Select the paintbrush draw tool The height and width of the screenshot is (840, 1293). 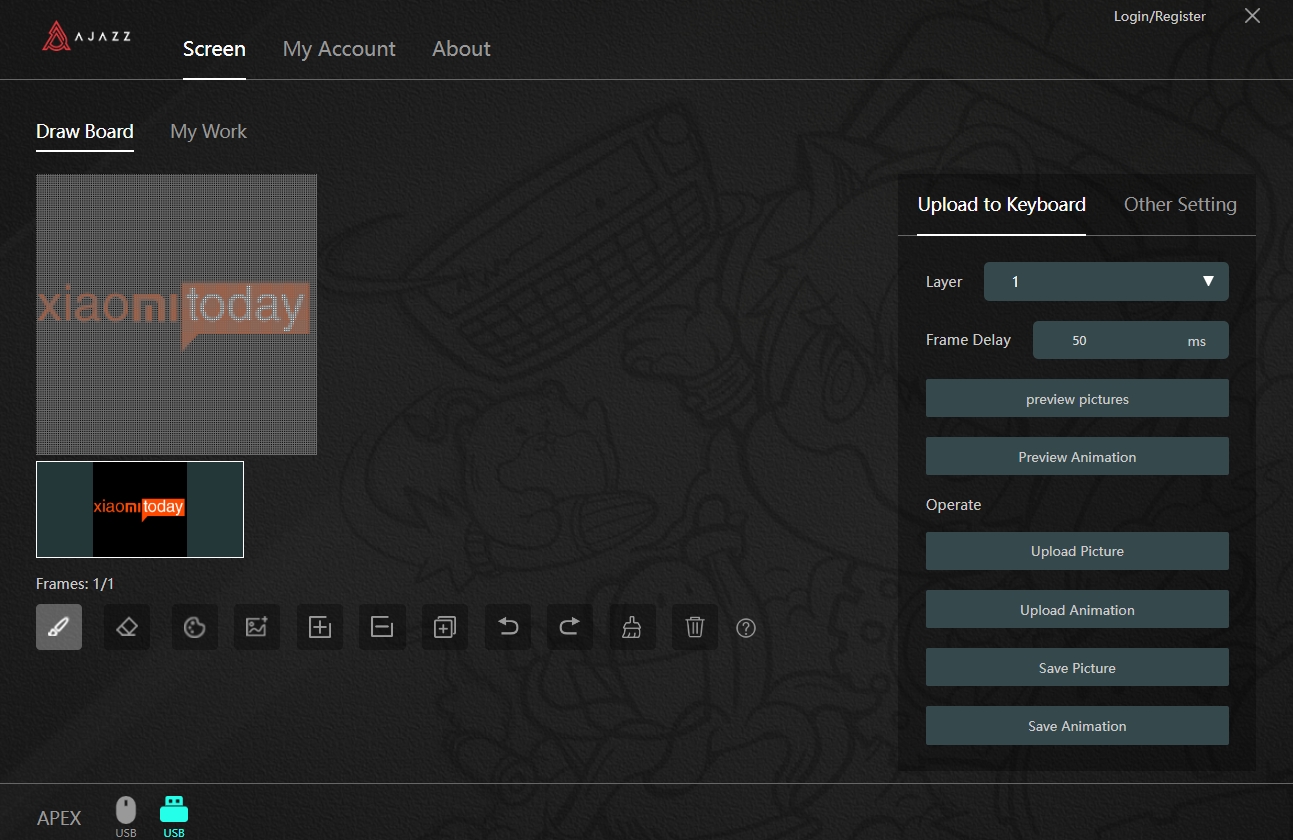[x=59, y=627]
